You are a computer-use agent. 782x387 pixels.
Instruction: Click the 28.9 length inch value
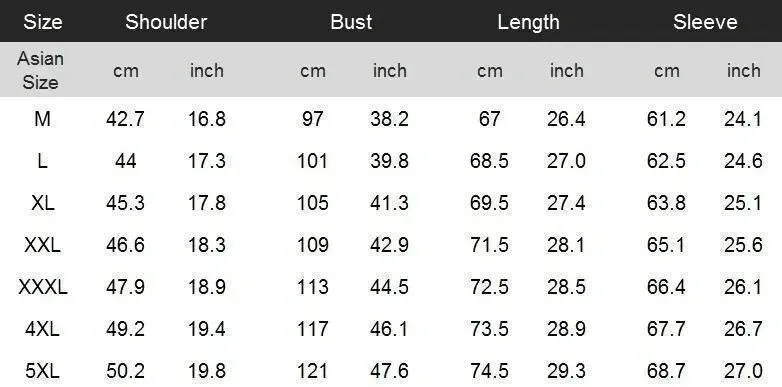[x=566, y=329]
